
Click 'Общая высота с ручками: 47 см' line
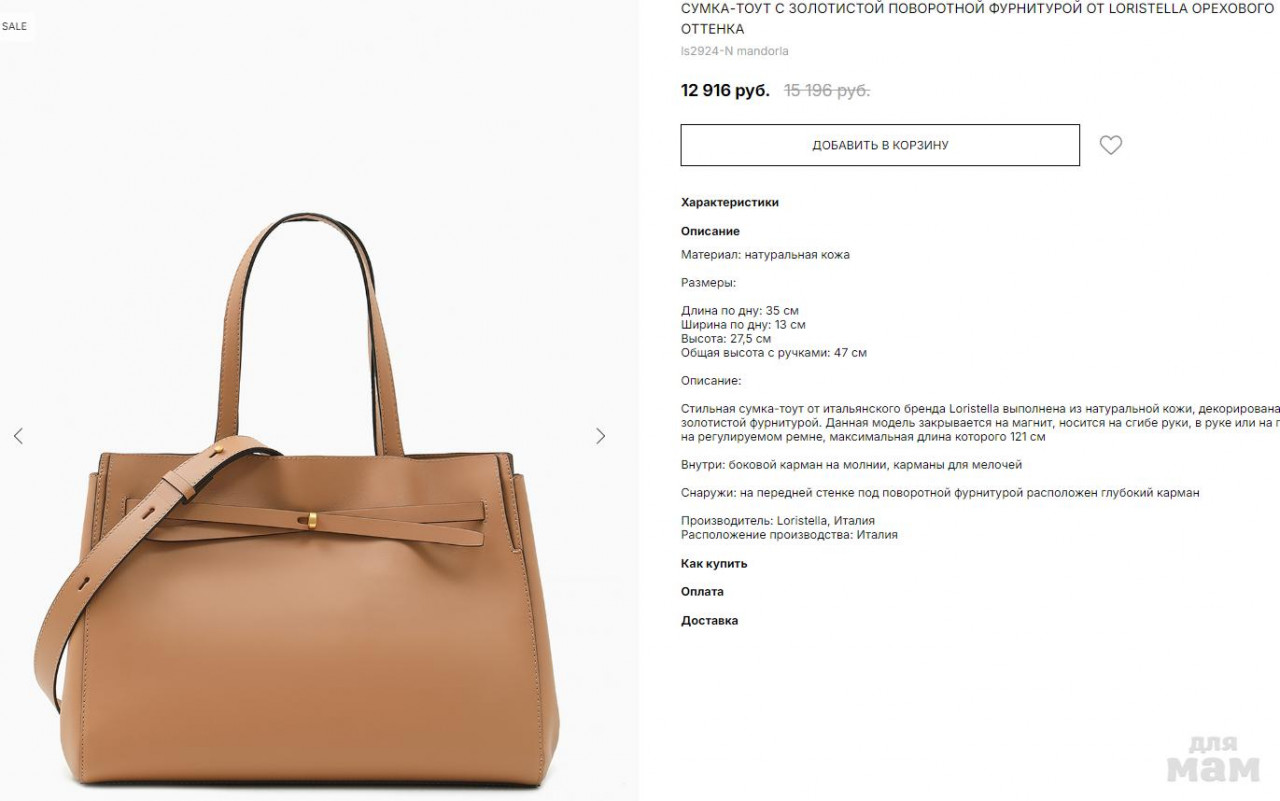coord(774,353)
